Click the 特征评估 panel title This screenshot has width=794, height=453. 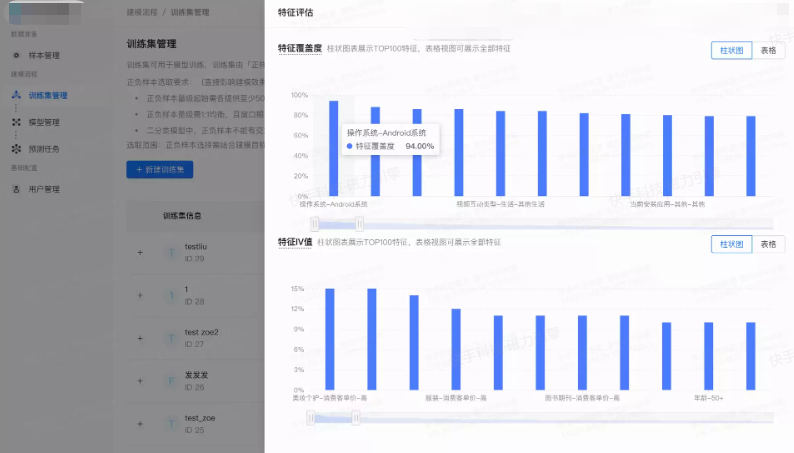295,12
